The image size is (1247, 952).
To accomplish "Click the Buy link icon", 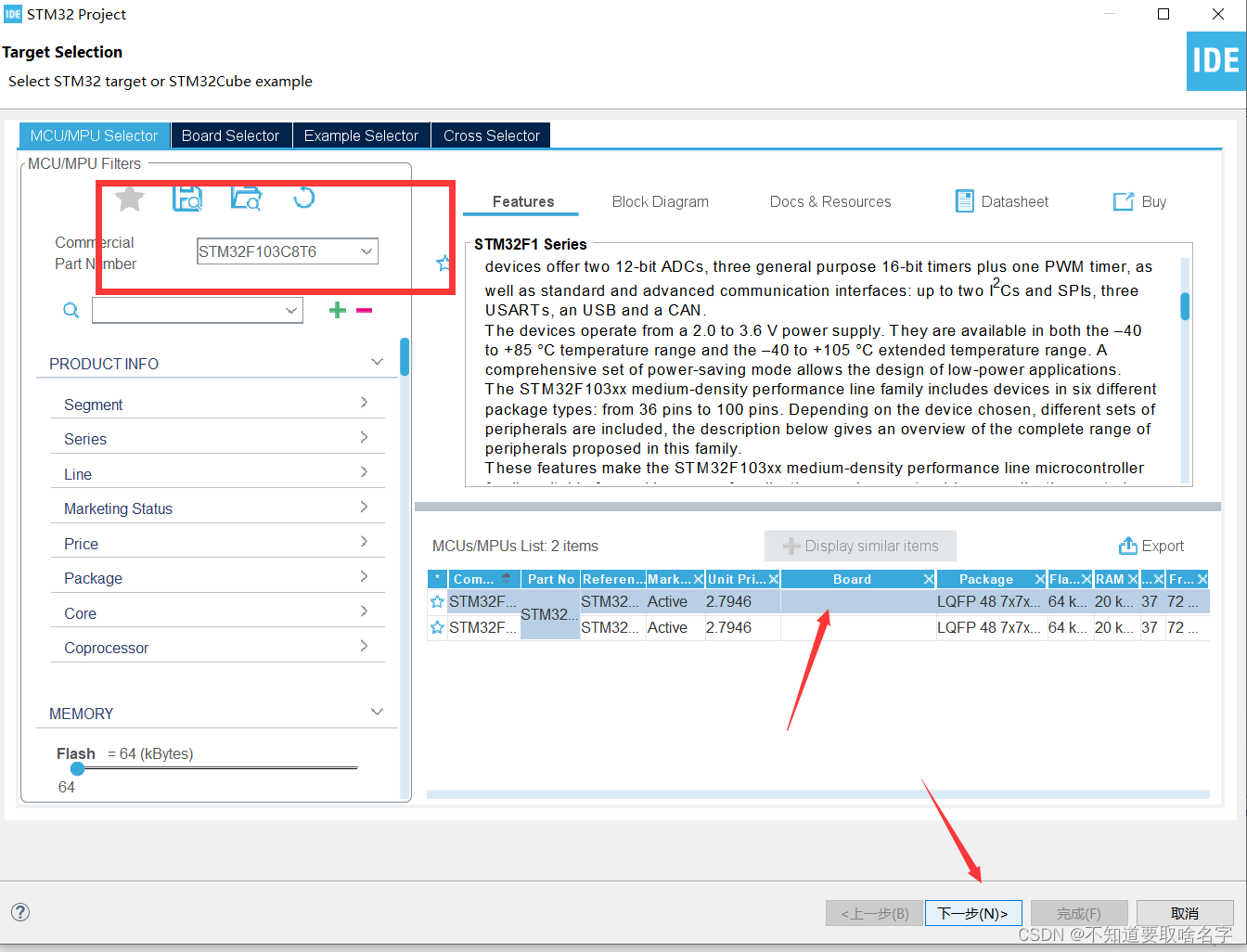I will pyautogui.click(x=1124, y=201).
